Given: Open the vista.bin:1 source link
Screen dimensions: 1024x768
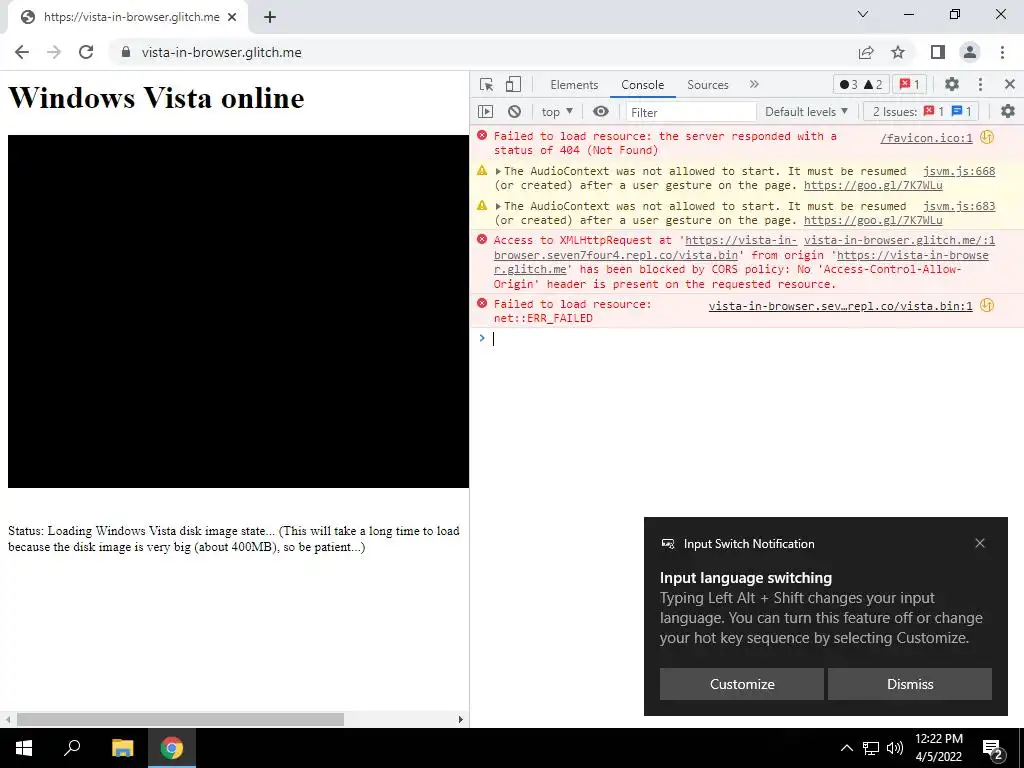Looking at the screenshot, I should (x=840, y=306).
